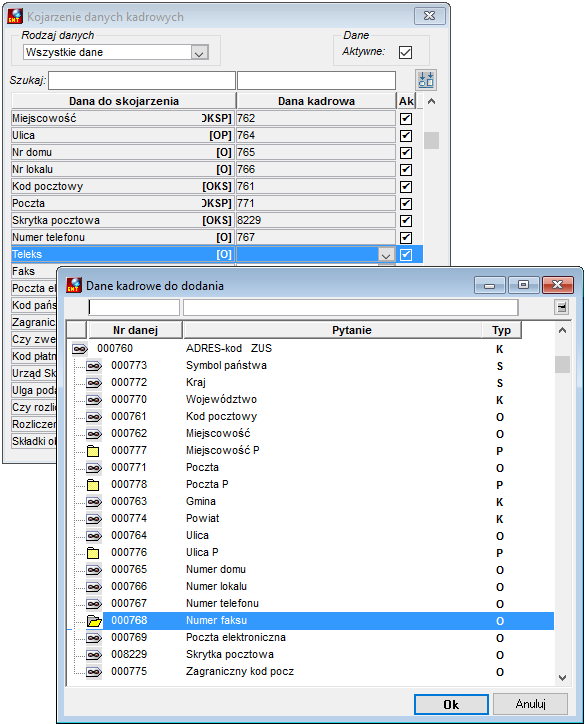Click the link icon for 000761 Kod pocztowy
The image size is (585, 724).
(x=94, y=416)
